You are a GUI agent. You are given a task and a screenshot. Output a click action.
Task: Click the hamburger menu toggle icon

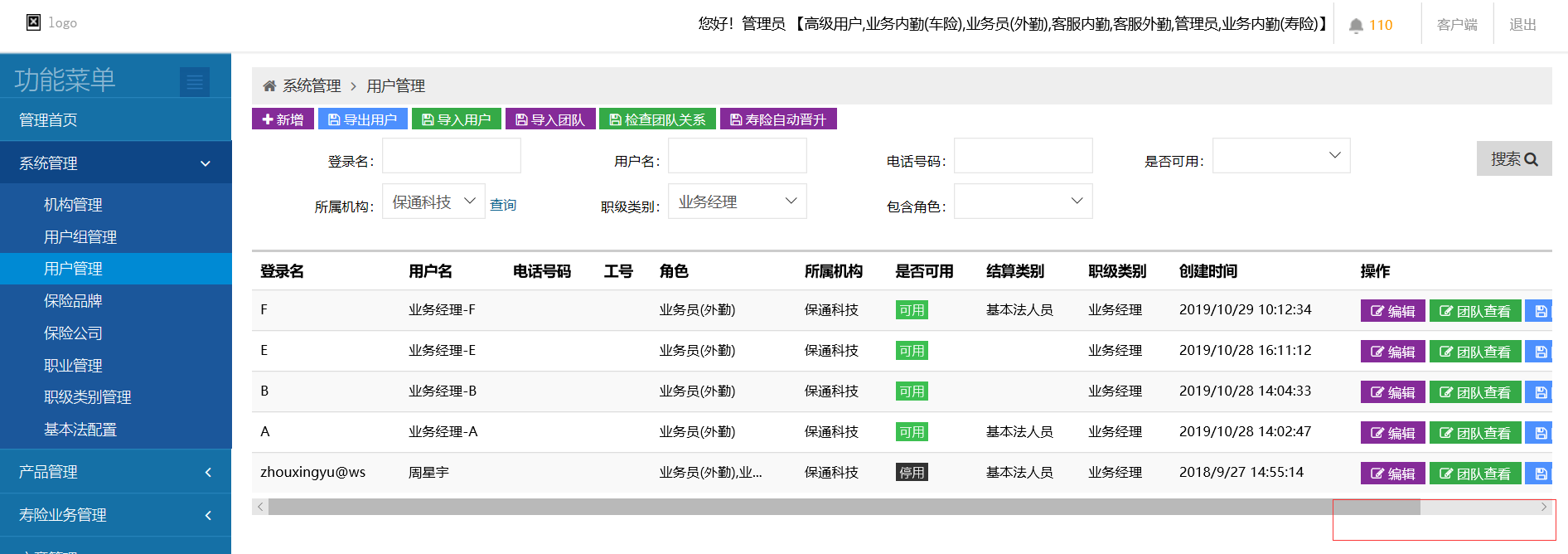[x=195, y=82]
